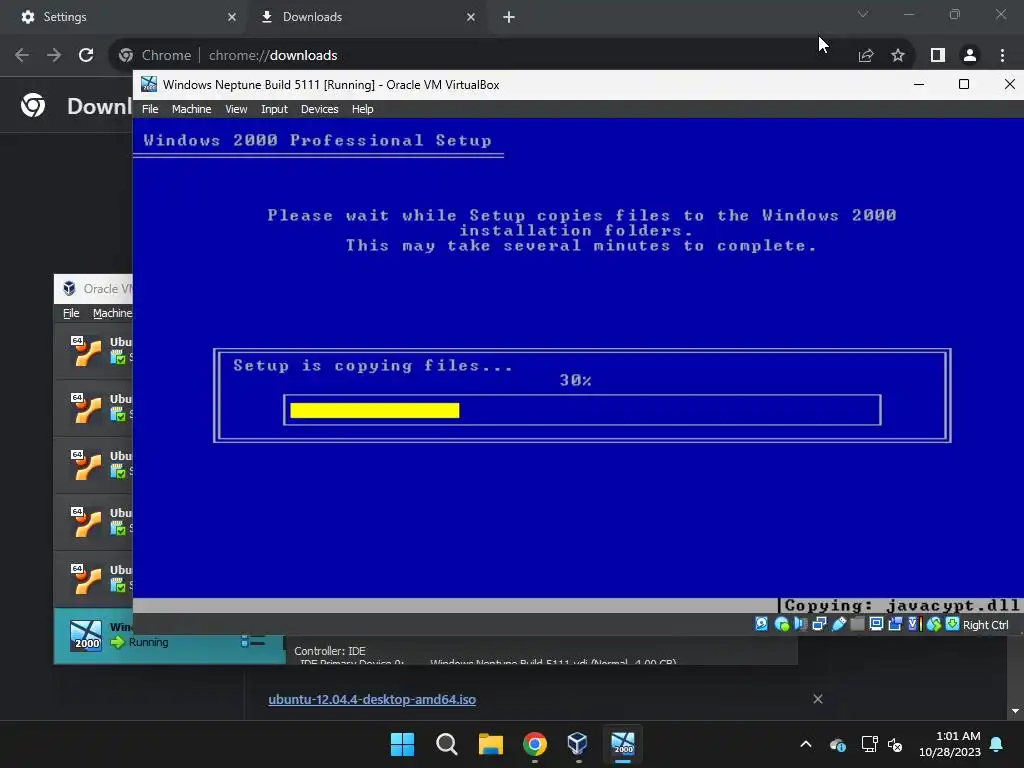Viewport: 1024px width, 768px height.
Task: Remove the ubuntu iso from downloads list
Action: pyautogui.click(x=818, y=699)
